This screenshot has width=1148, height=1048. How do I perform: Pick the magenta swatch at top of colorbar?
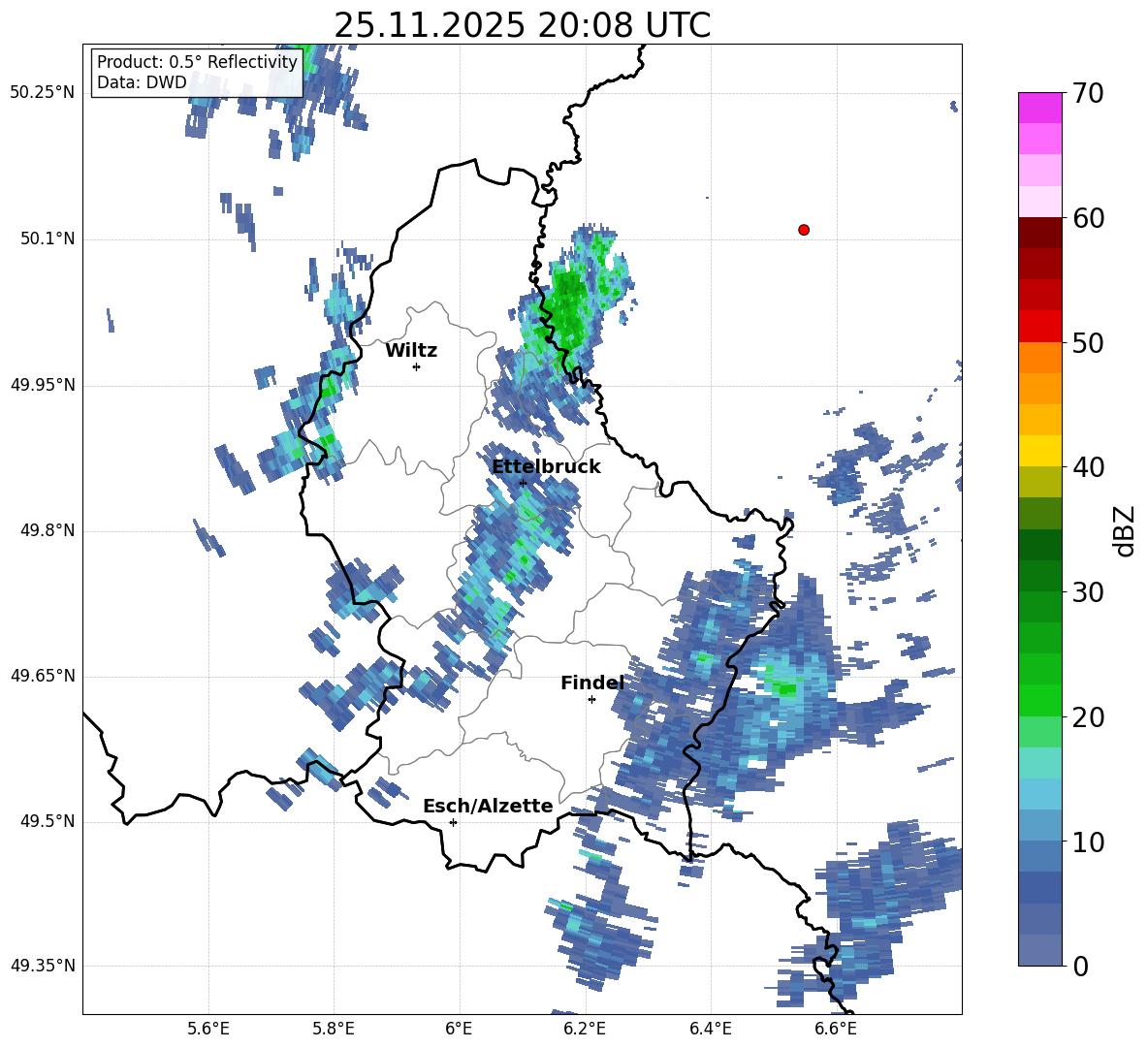point(1039,109)
